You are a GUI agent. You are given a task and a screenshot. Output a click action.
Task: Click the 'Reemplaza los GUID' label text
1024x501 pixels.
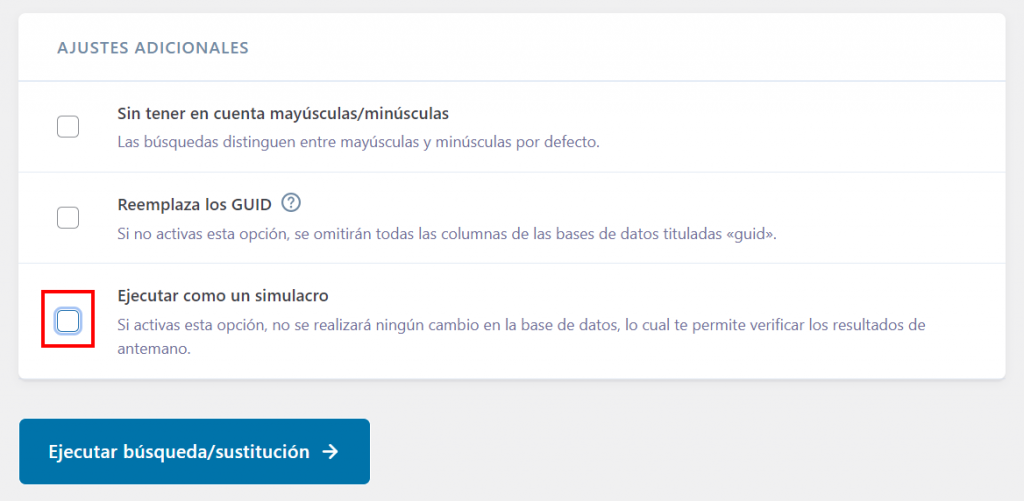pos(194,204)
